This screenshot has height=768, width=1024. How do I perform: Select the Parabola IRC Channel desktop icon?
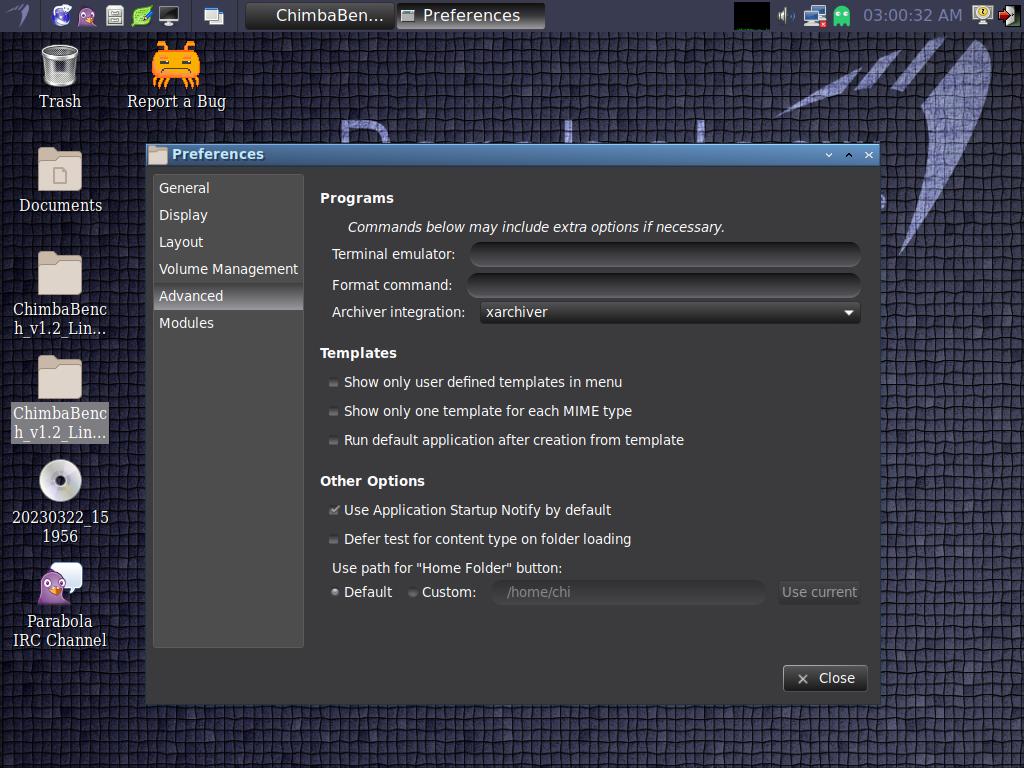tap(60, 605)
